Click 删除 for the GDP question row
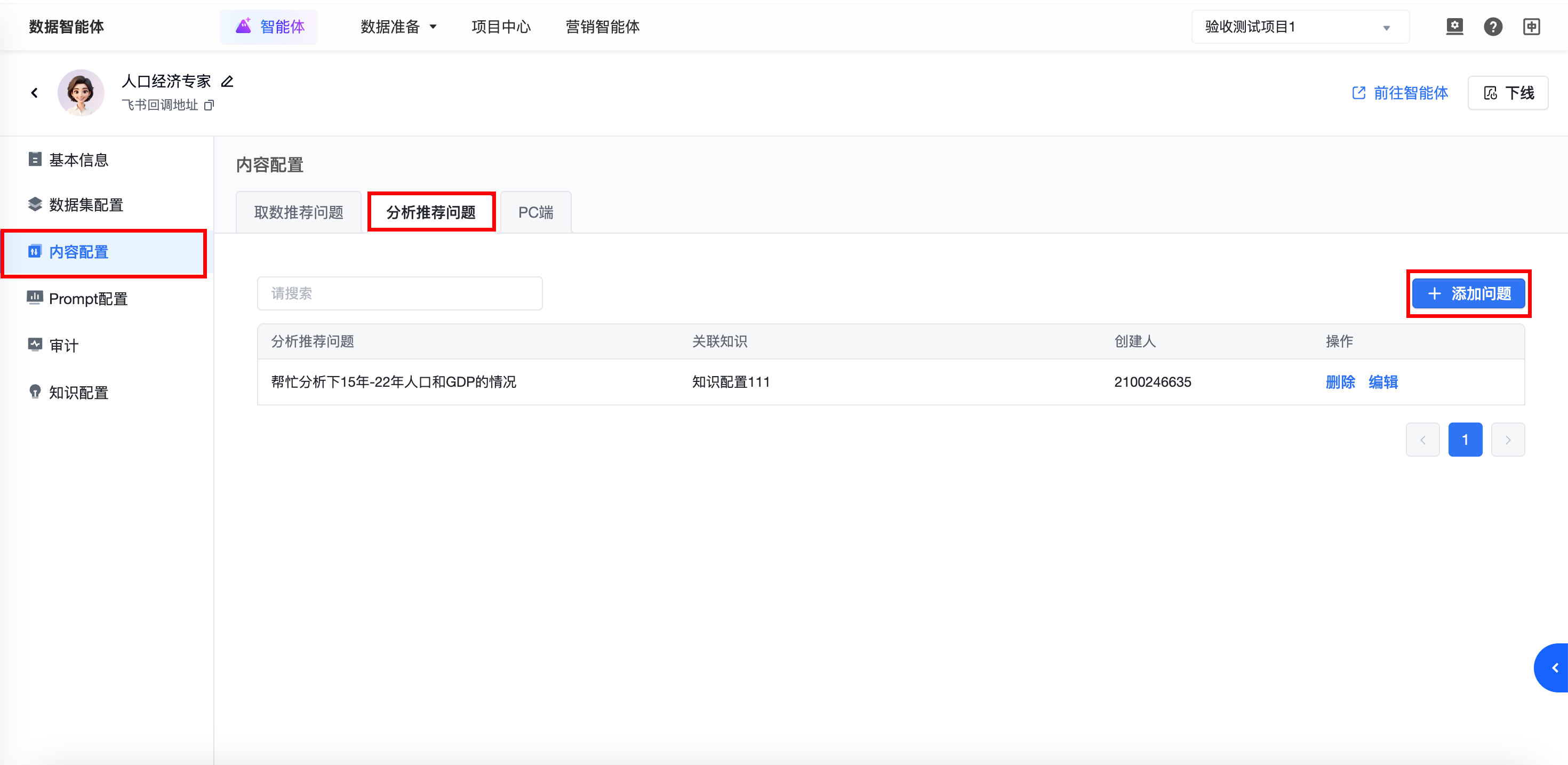 click(x=1340, y=382)
